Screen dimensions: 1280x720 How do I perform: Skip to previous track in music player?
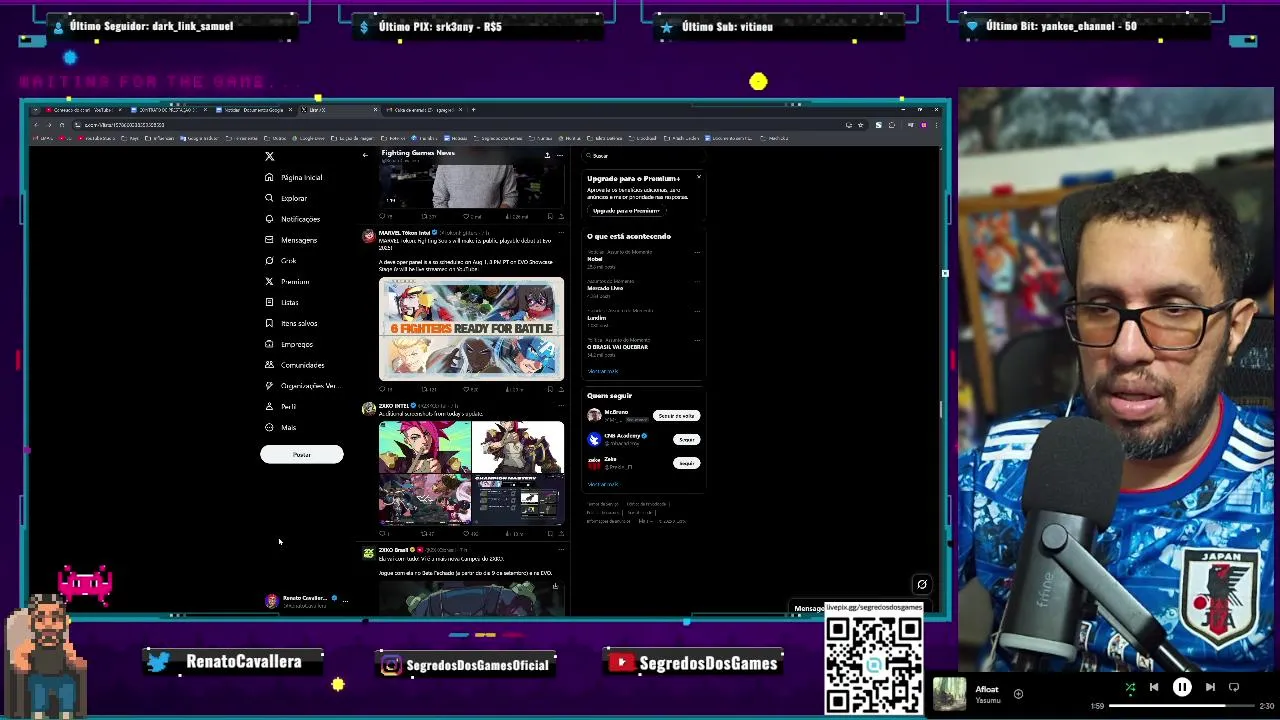tap(1154, 688)
